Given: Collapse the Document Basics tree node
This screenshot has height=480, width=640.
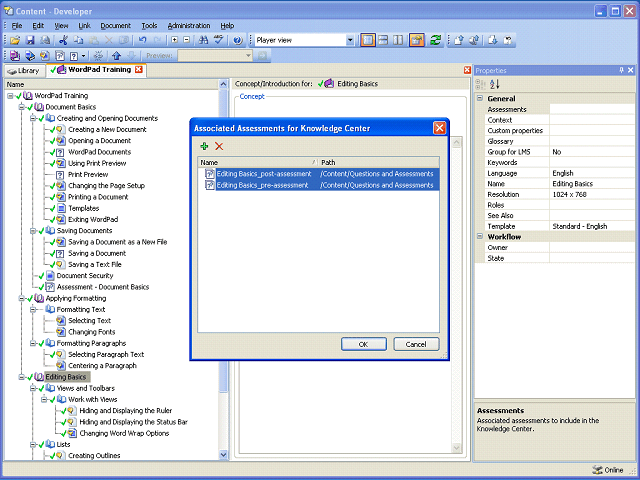Looking at the screenshot, I should [x=22, y=107].
